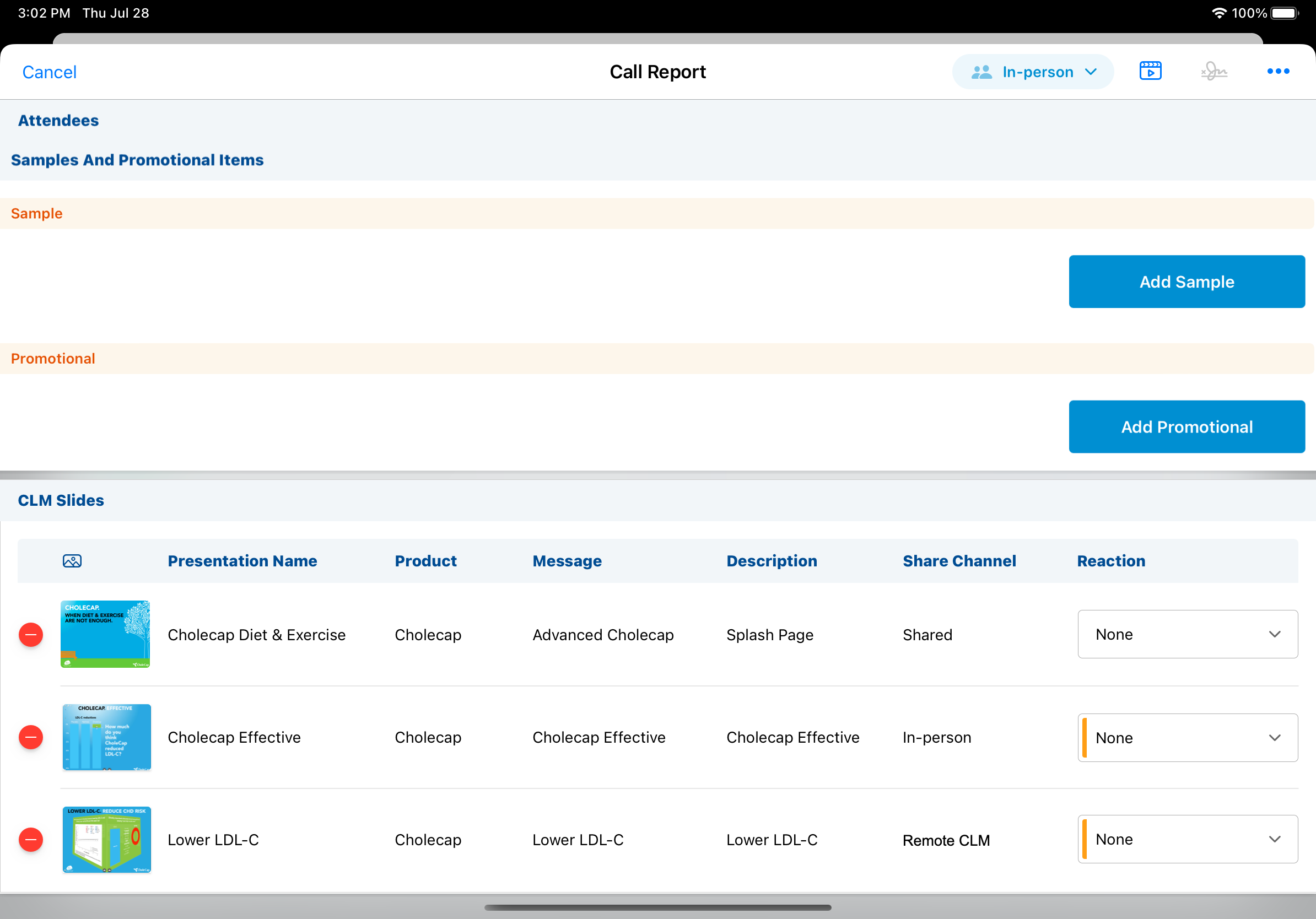This screenshot has height=919, width=1316.
Task: Tap the signature capture icon
Action: [1213, 72]
